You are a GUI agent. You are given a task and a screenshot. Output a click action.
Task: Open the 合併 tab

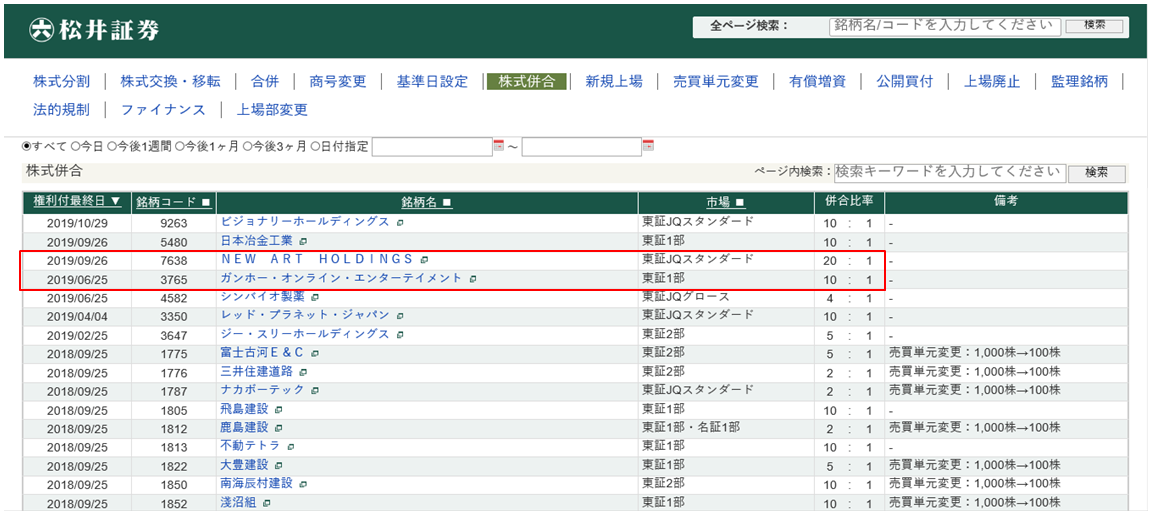pos(265,82)
